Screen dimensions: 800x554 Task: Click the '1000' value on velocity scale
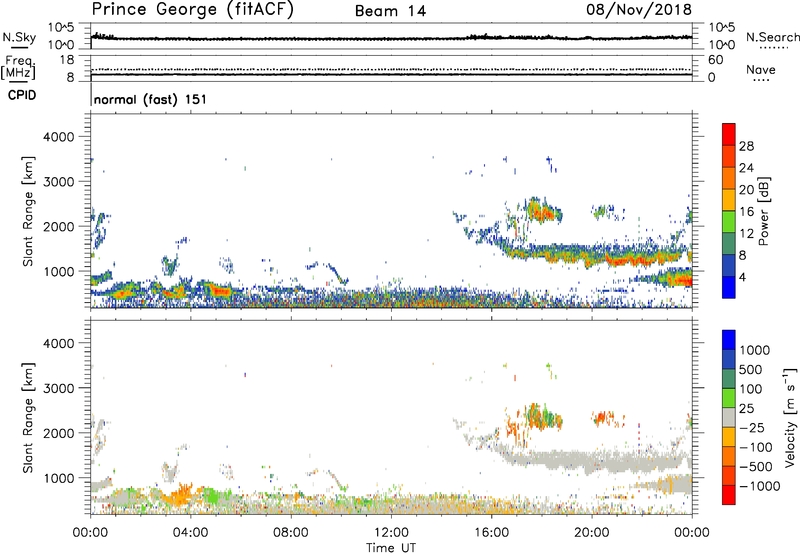tap(755, 350)
